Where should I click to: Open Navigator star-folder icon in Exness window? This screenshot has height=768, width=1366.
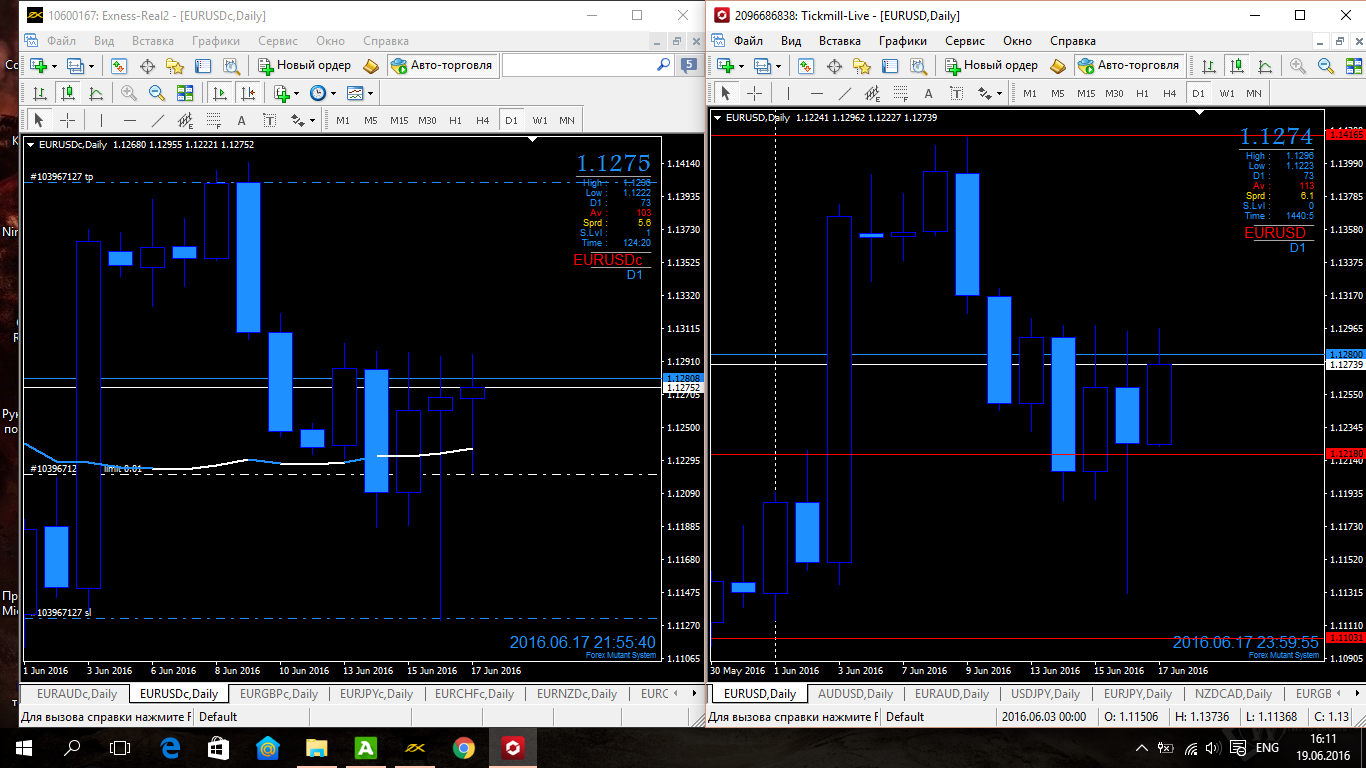(x=175, y=66)
